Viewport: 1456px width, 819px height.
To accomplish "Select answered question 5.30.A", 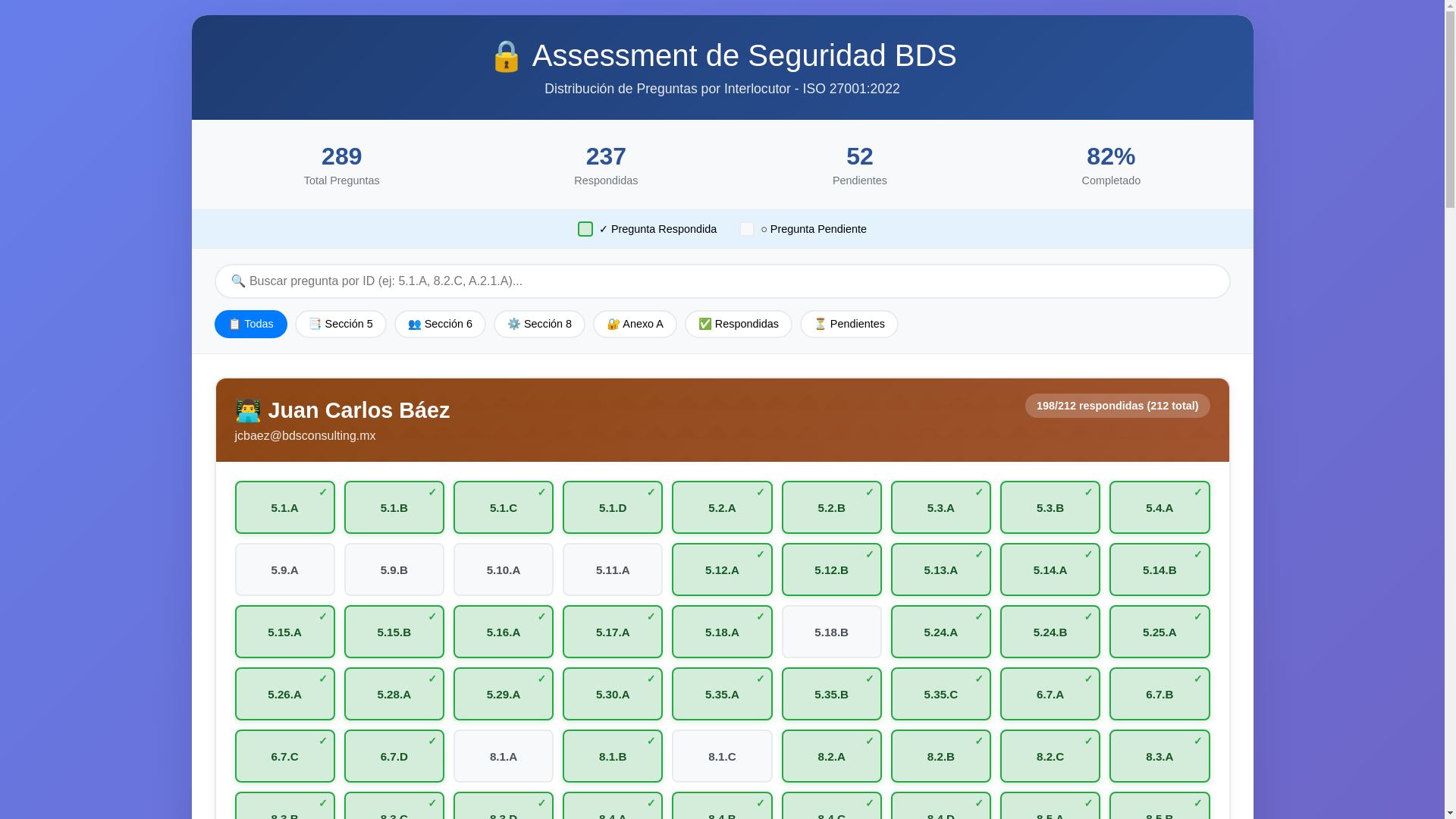I will [613, 694].
